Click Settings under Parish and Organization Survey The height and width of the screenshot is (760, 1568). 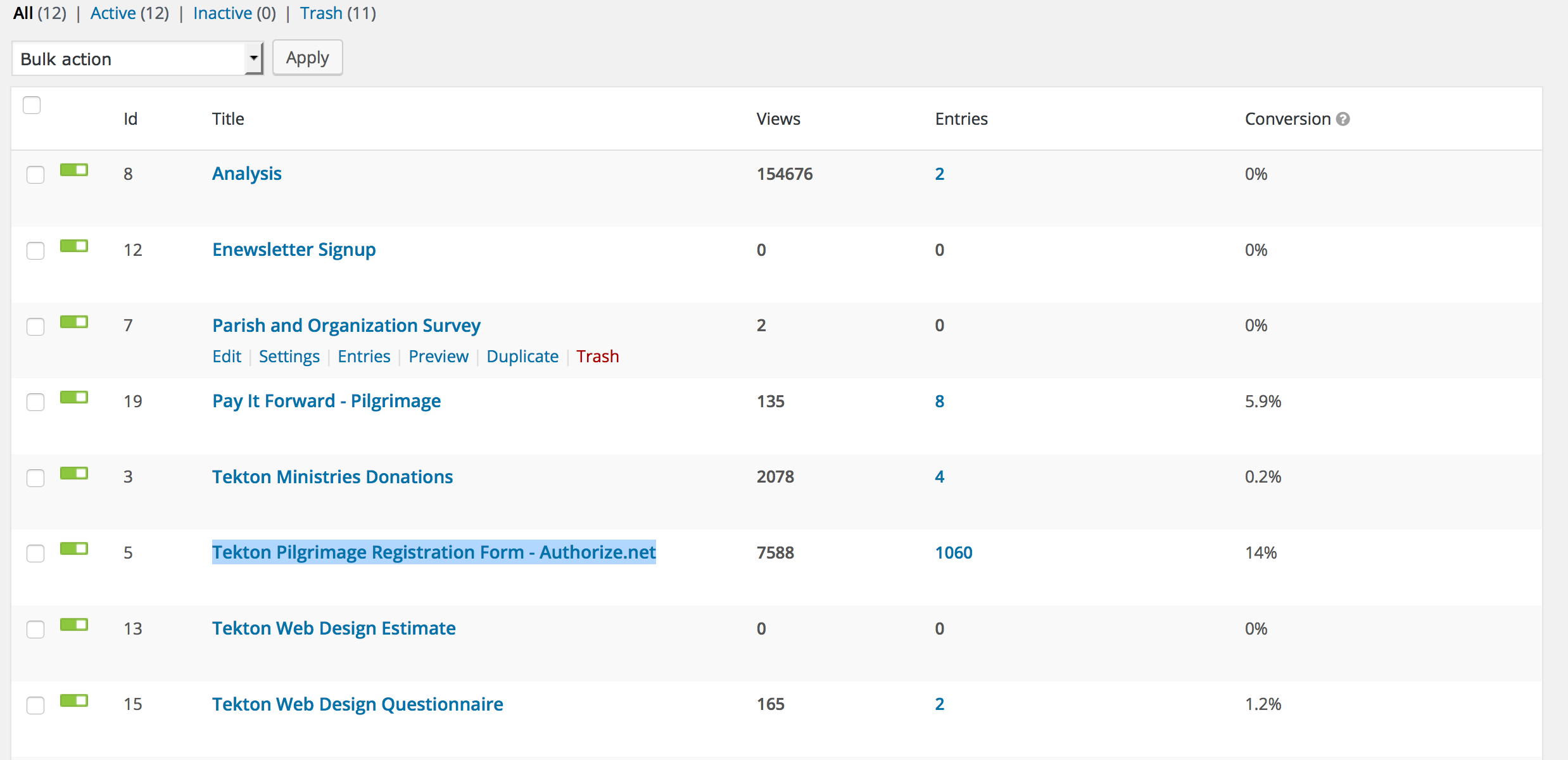(x=289, y=357)
